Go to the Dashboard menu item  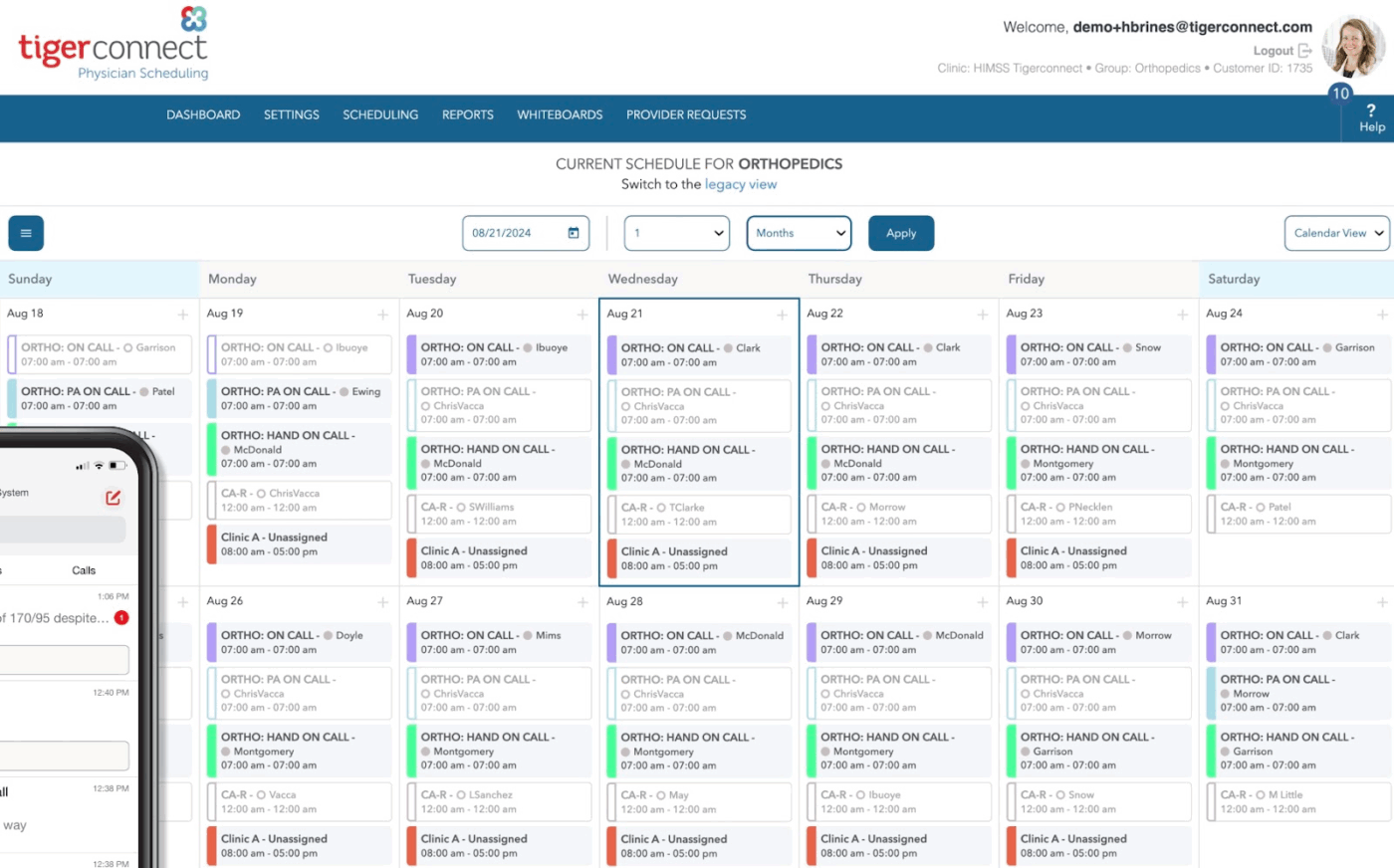203,114
